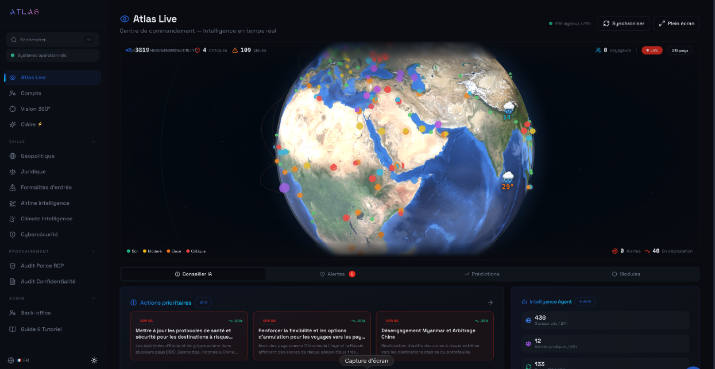Click the Rechercher search field
Screen dimensions: 715x369
52,40
